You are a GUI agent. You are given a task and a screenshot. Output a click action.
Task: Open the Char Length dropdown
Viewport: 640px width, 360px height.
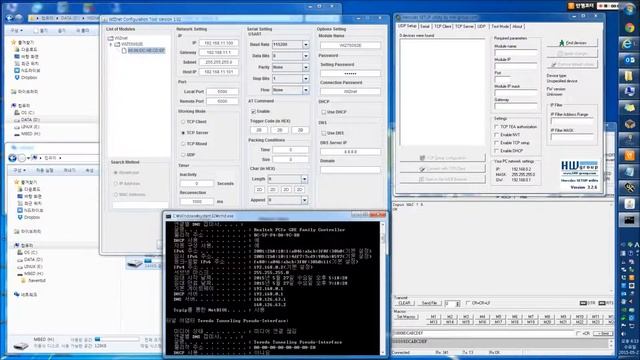coord(304,179)
